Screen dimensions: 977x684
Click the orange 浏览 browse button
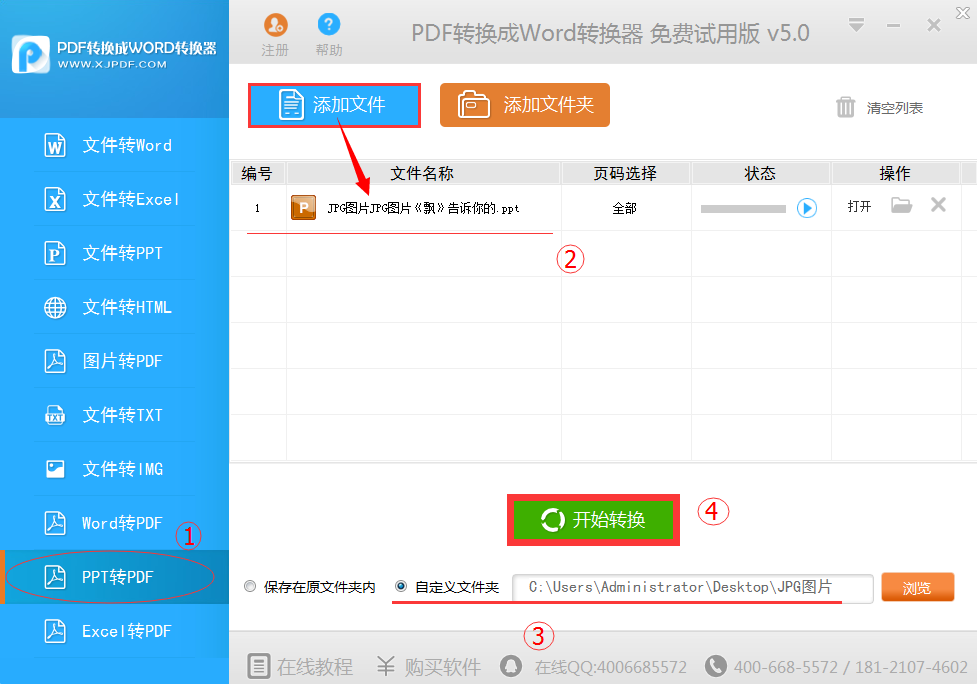[917, 587]
